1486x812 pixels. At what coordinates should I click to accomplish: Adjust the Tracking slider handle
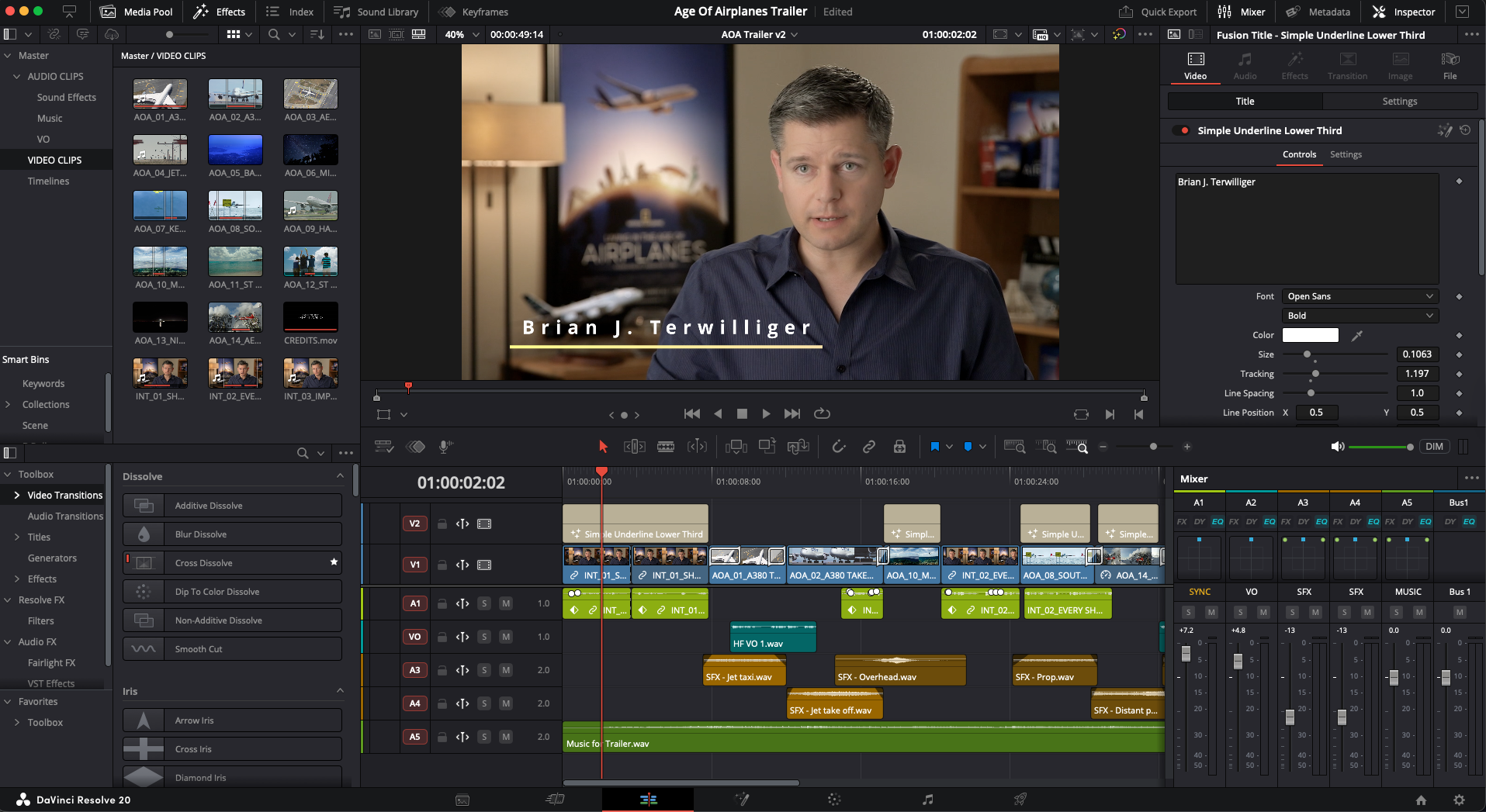(x=1315, y=374)
